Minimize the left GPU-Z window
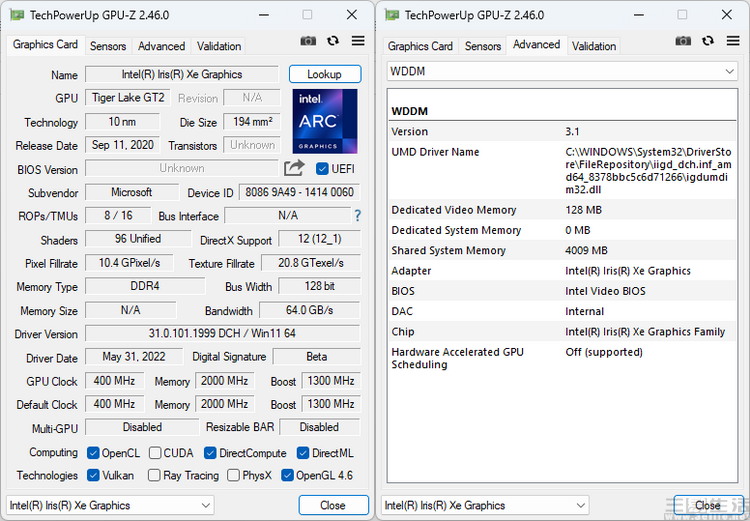The image size is (750, 521). (264, 15)
